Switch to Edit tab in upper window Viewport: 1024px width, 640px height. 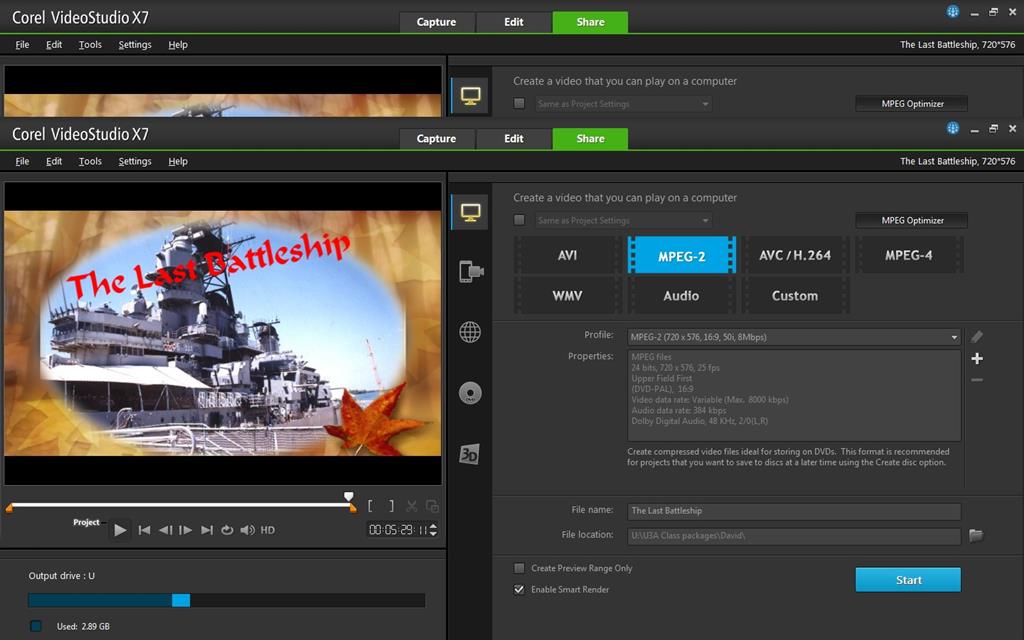click(513, 22)
